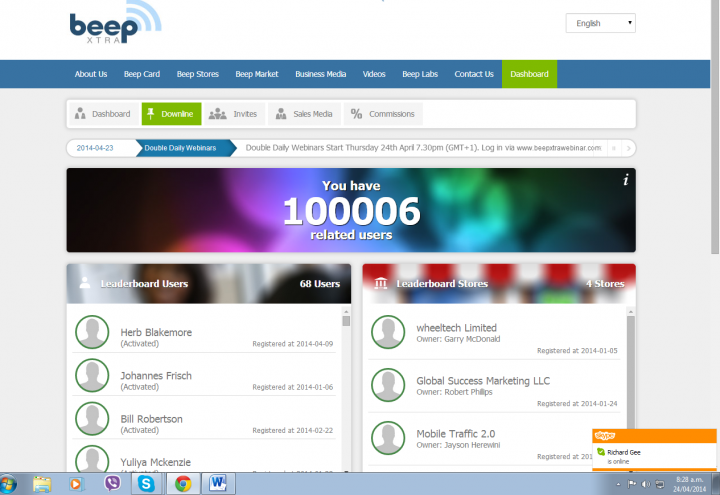Select the Downline tab
Image resolution: width=720 pixels, height=495 pixels.
[171, 114]
